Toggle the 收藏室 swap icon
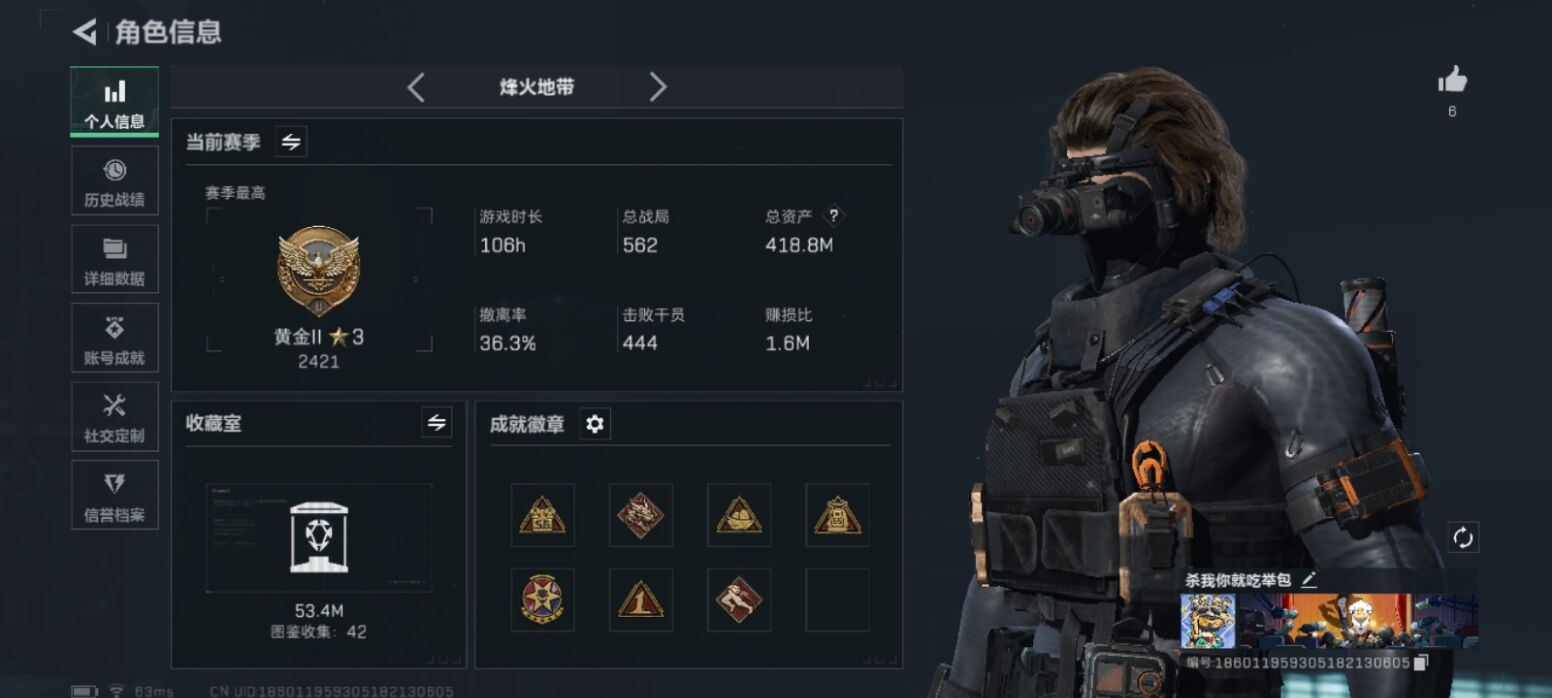This screenshot has height=698, width=1552. (x=436, y=423)
